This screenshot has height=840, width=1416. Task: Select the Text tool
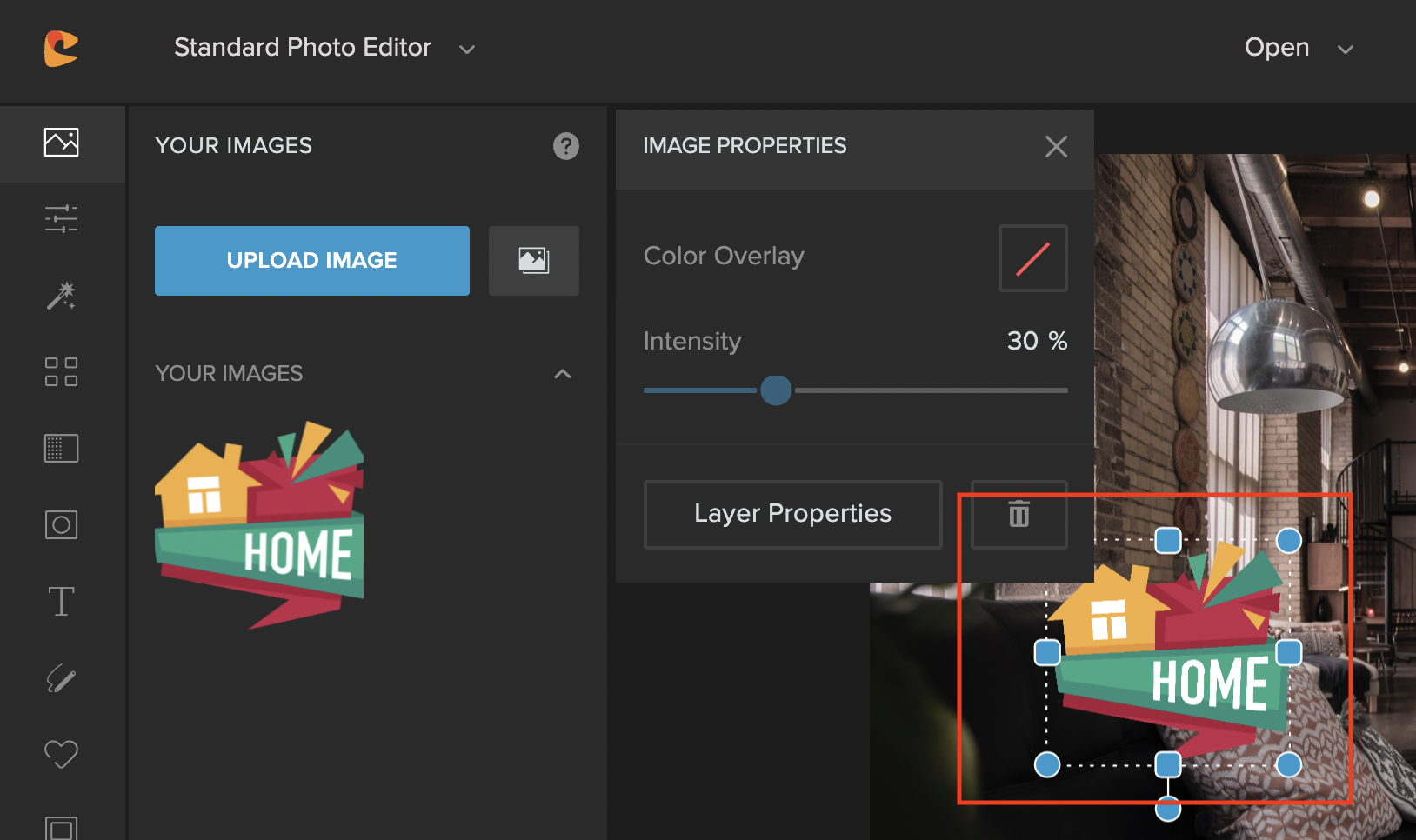point(61,602)
